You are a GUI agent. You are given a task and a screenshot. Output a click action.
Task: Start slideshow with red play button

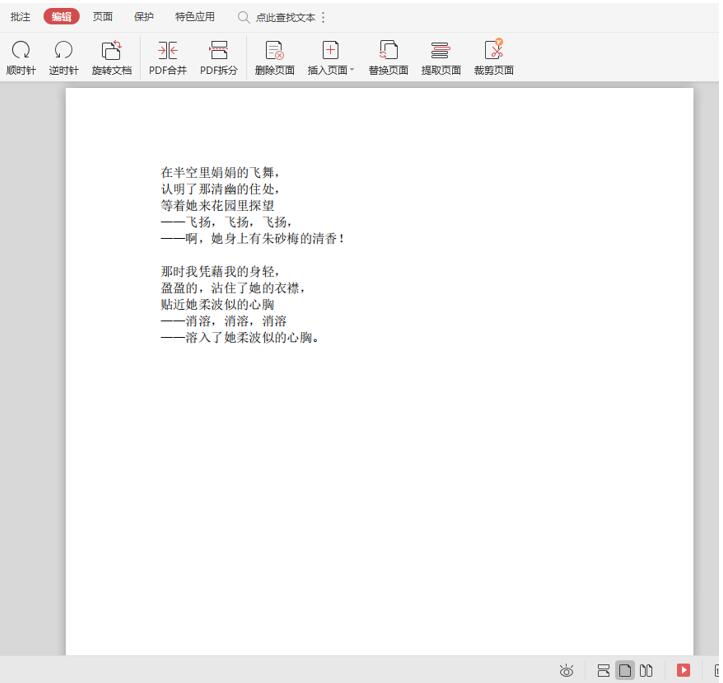click(x=683, y=670)
